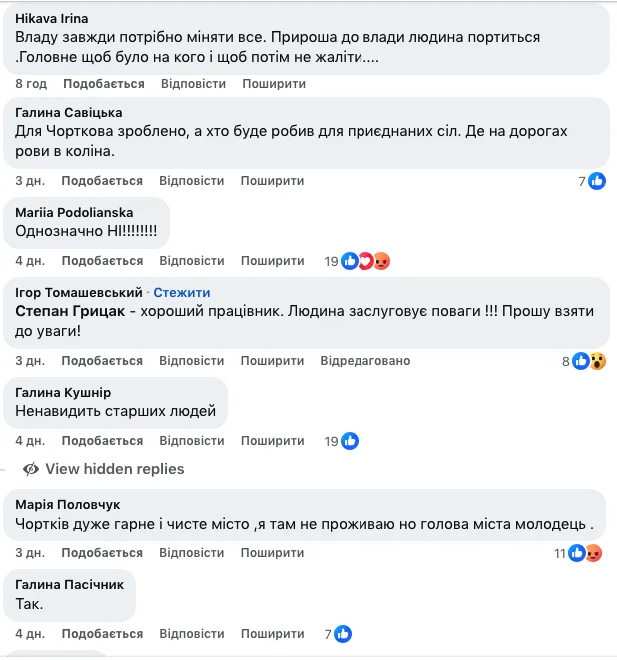Image resolution: width=617 pixels, height=660 pixels.
Task: Open Галина Кушнір's profile name
Action: pyautogui.click(x=63, y=392)
